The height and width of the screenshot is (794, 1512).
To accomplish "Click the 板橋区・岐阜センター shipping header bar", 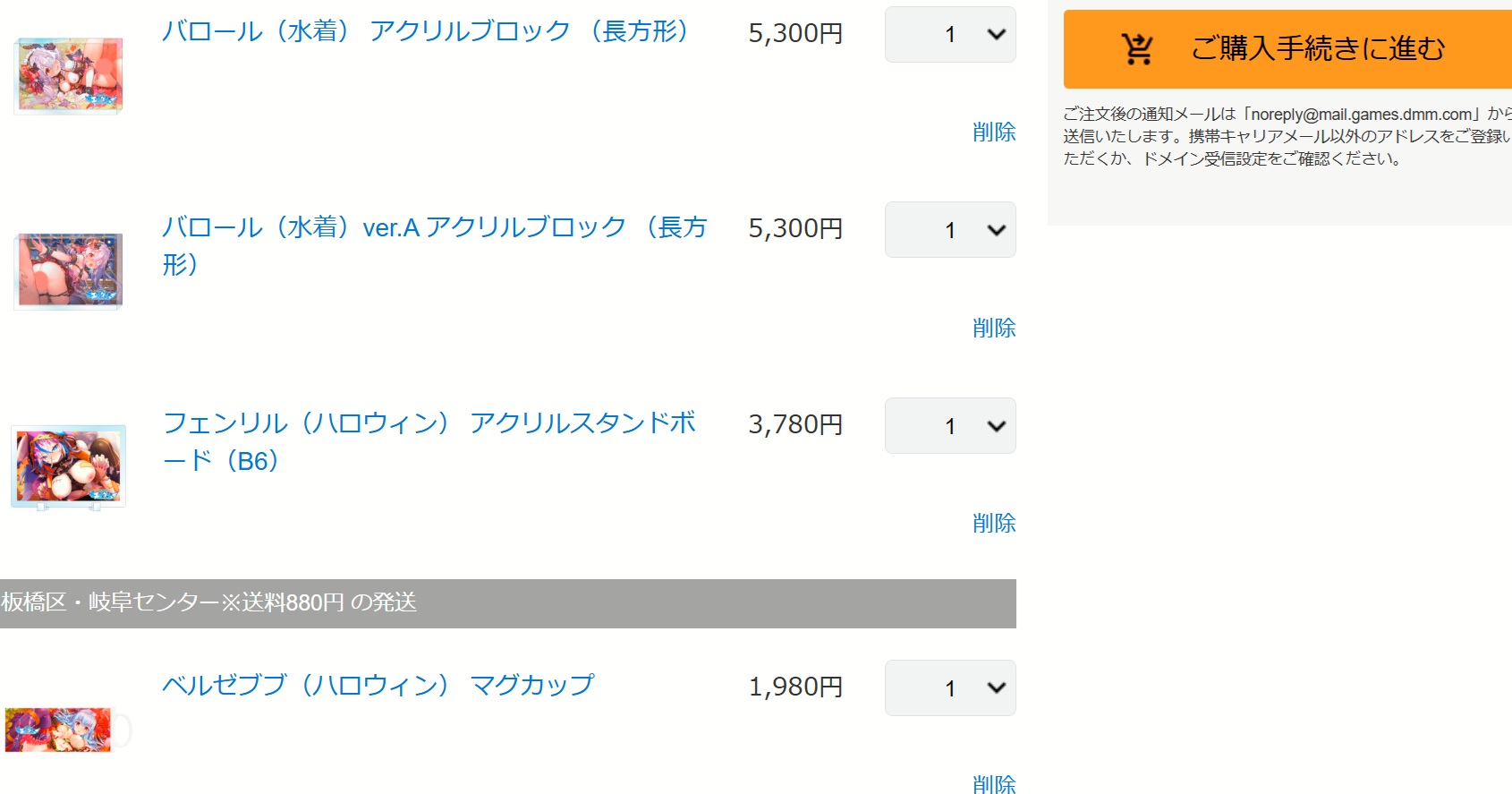I will coord(507,603).
